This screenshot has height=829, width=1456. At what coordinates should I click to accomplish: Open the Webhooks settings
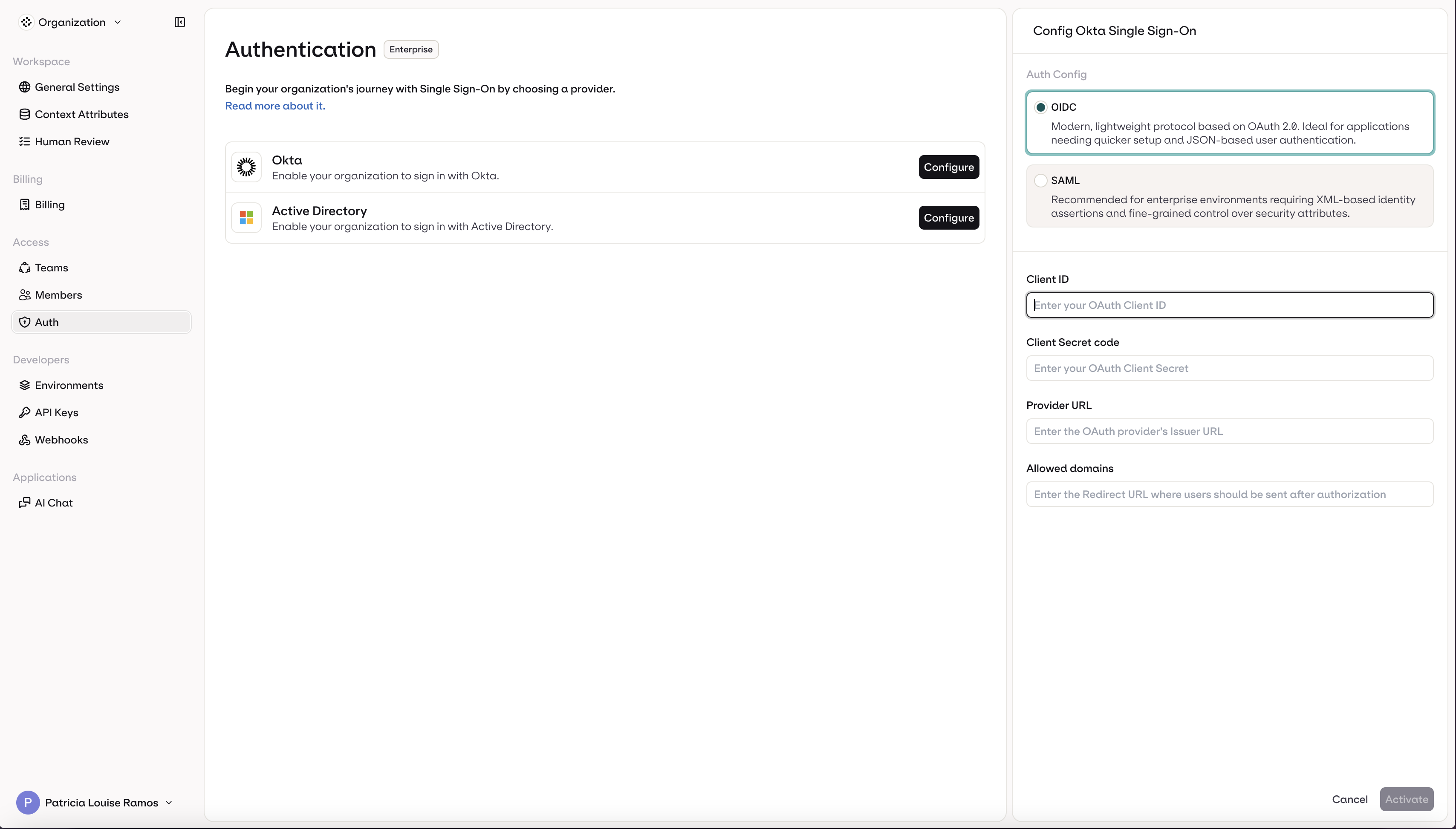[61, 440]
